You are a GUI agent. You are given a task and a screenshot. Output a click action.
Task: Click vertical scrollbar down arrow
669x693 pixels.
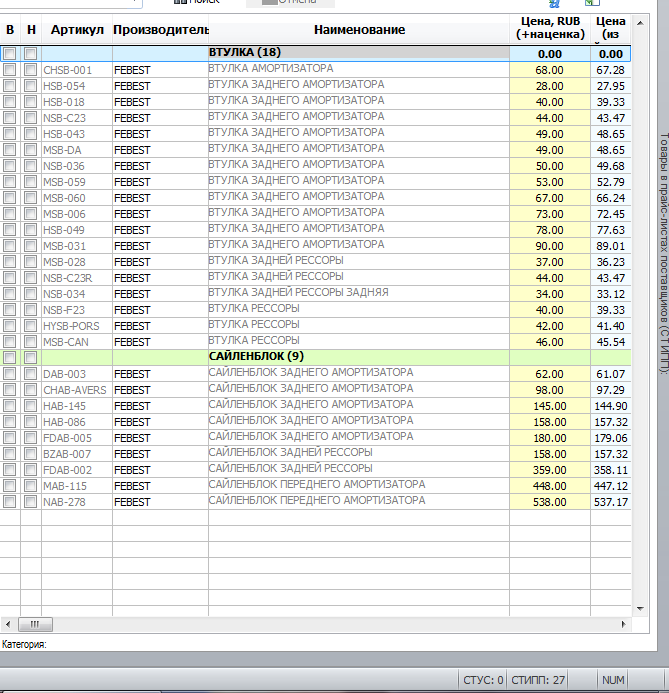(640, 609)
